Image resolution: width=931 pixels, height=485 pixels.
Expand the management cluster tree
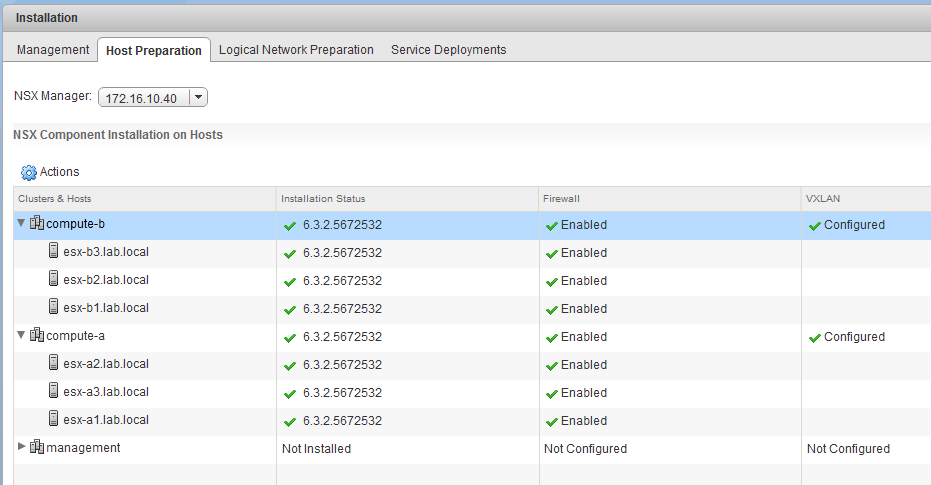tap(22, 447)
